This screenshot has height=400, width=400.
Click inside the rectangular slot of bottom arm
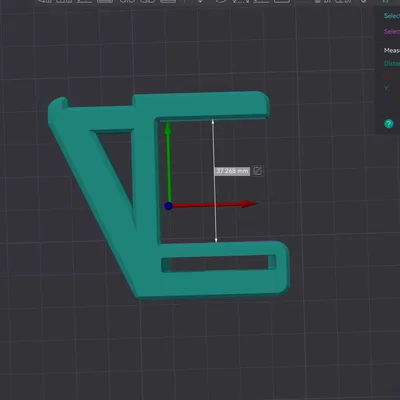[x=218, y=263]
